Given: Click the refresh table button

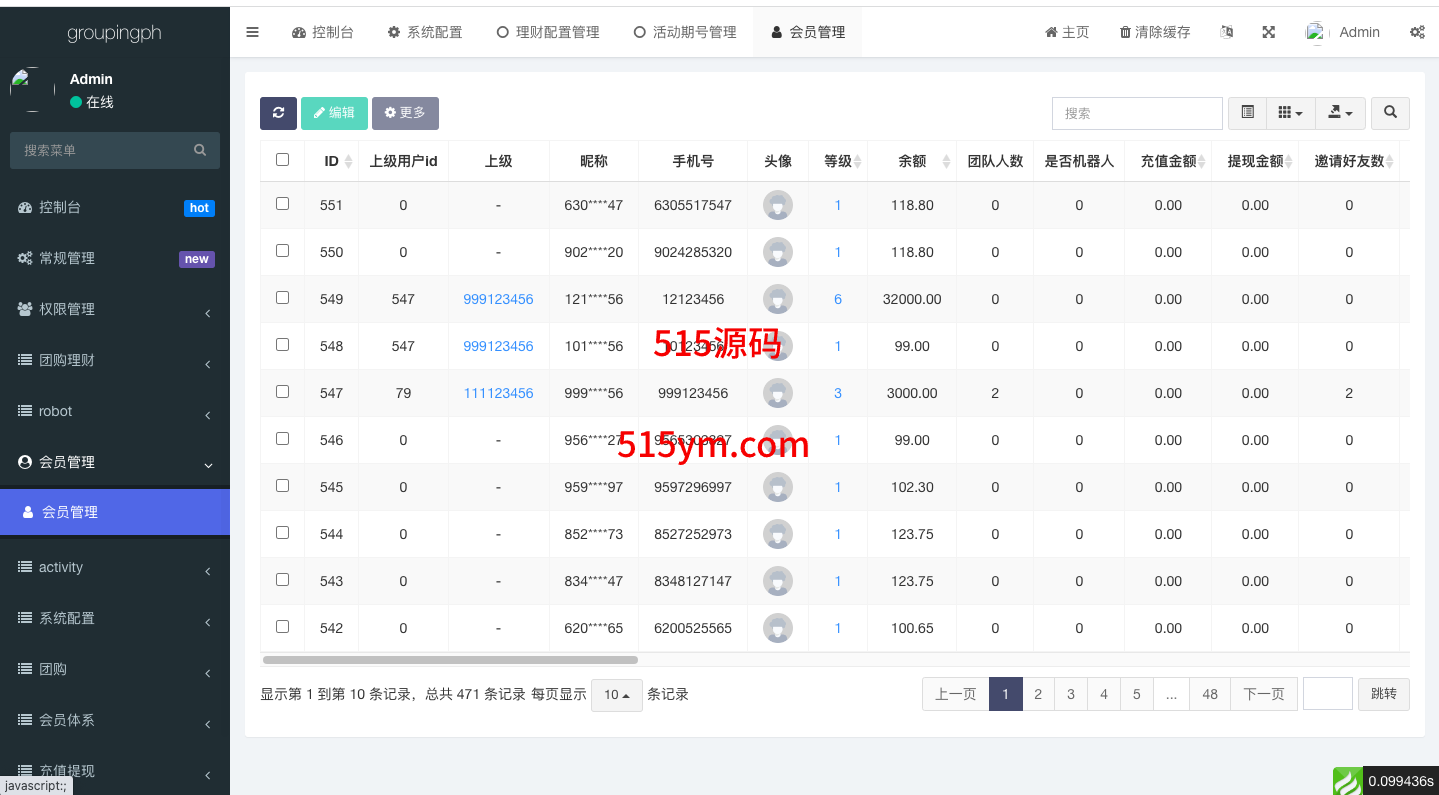Looking at the screenshot, I should pos(278,113).
